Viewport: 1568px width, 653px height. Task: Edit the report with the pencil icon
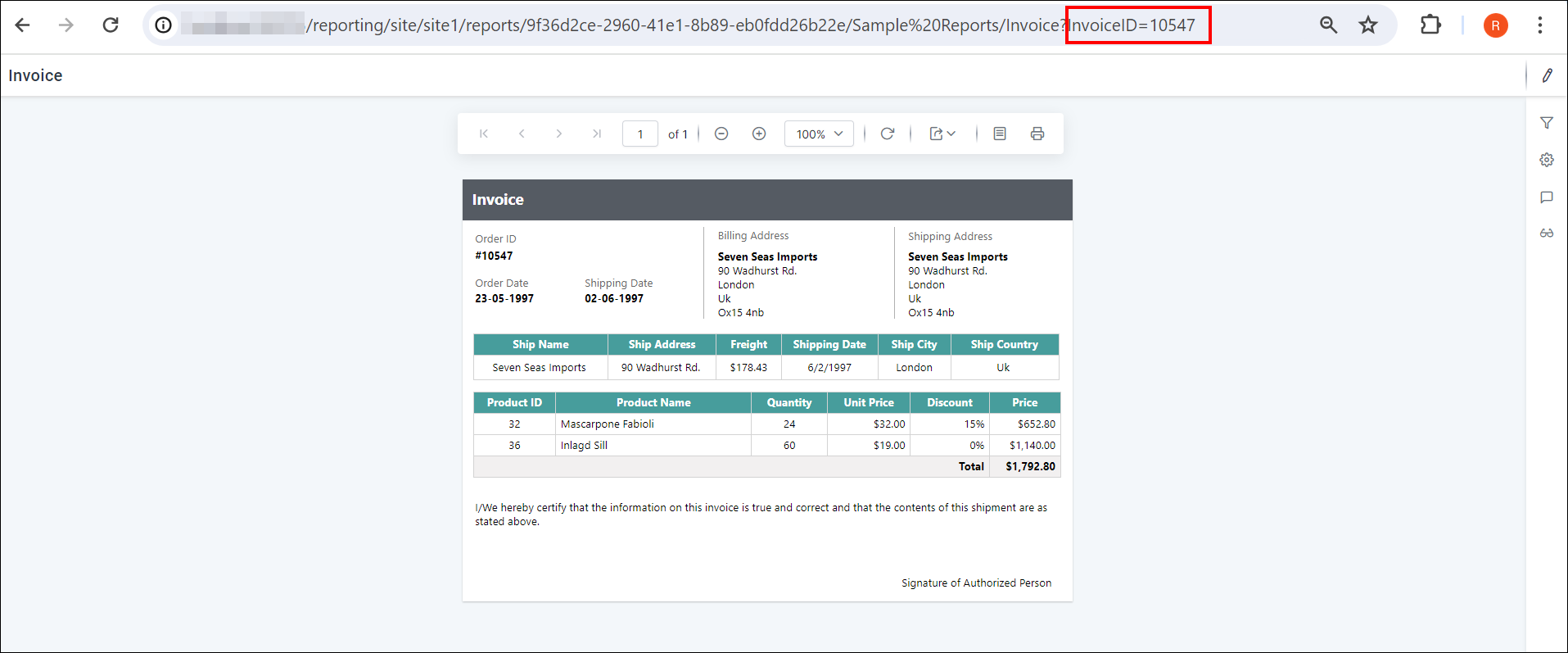click(x=1548, y=75)
